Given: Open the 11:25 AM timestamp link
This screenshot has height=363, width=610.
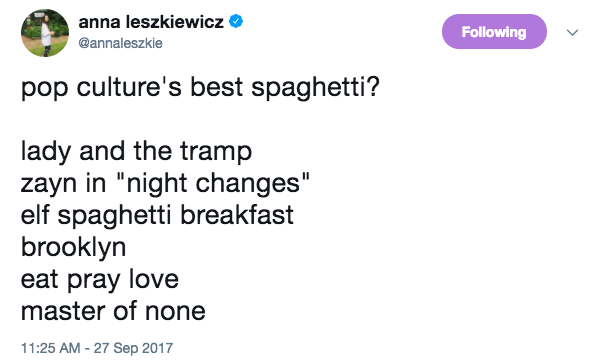Looking at the screenshot, I should [x=51, y=348].
